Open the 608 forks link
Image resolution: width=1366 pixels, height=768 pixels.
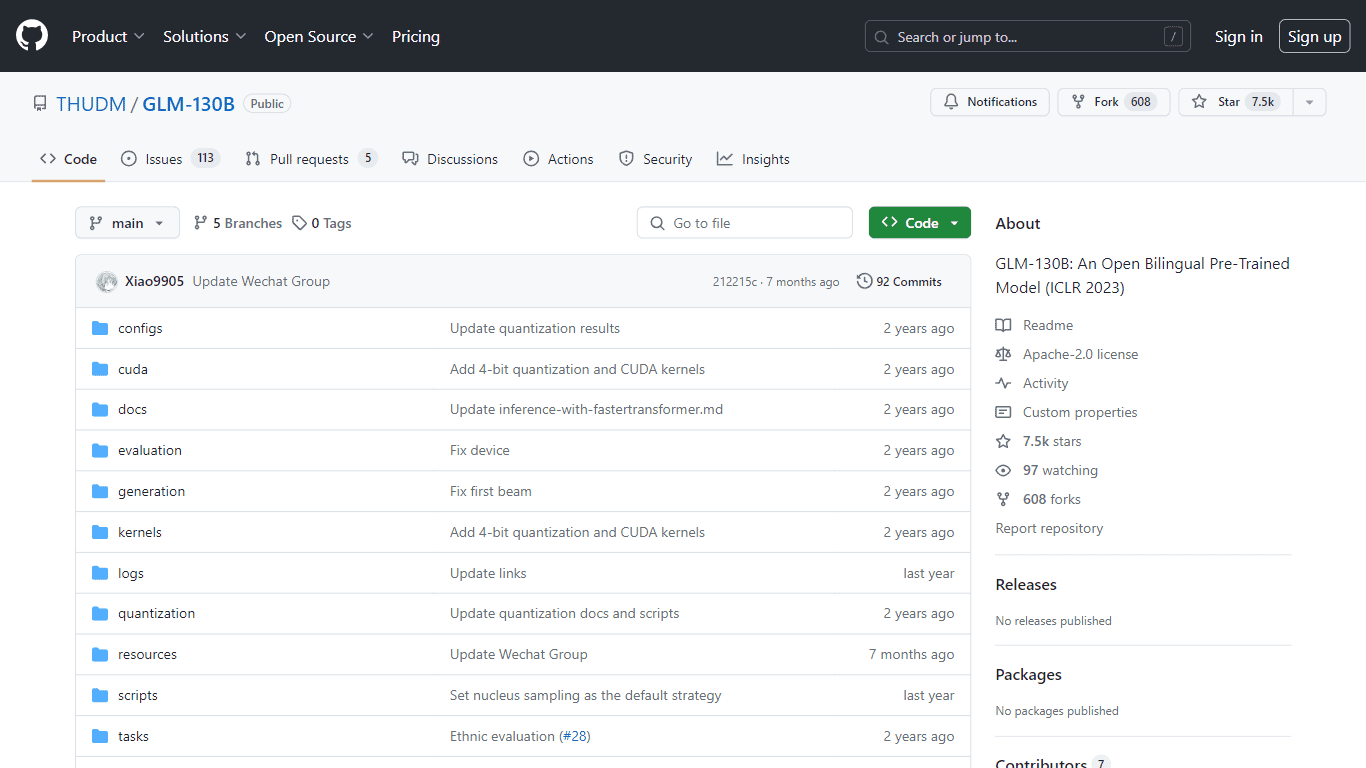pyautogui.click(x=1051, y=499)
